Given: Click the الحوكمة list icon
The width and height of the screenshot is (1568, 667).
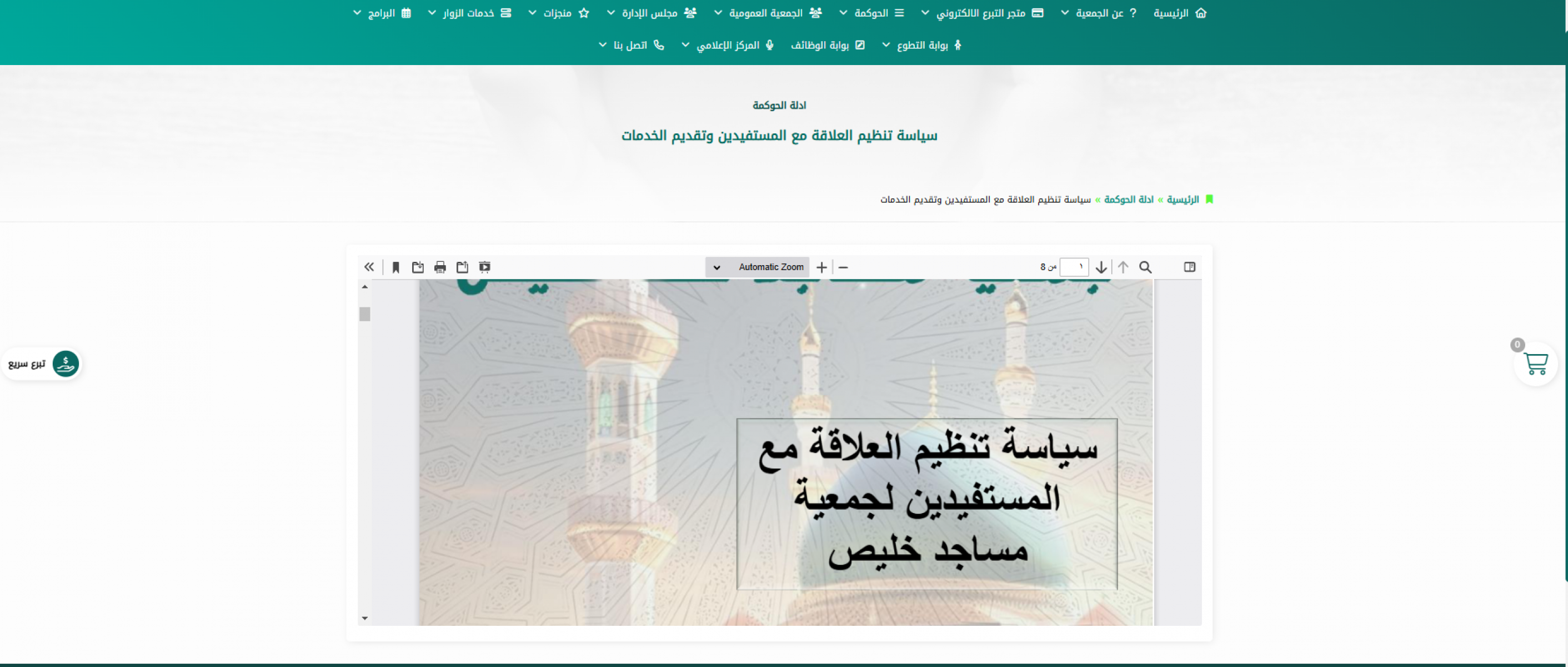Looking at the screenshot, I should tap(899, 13).
